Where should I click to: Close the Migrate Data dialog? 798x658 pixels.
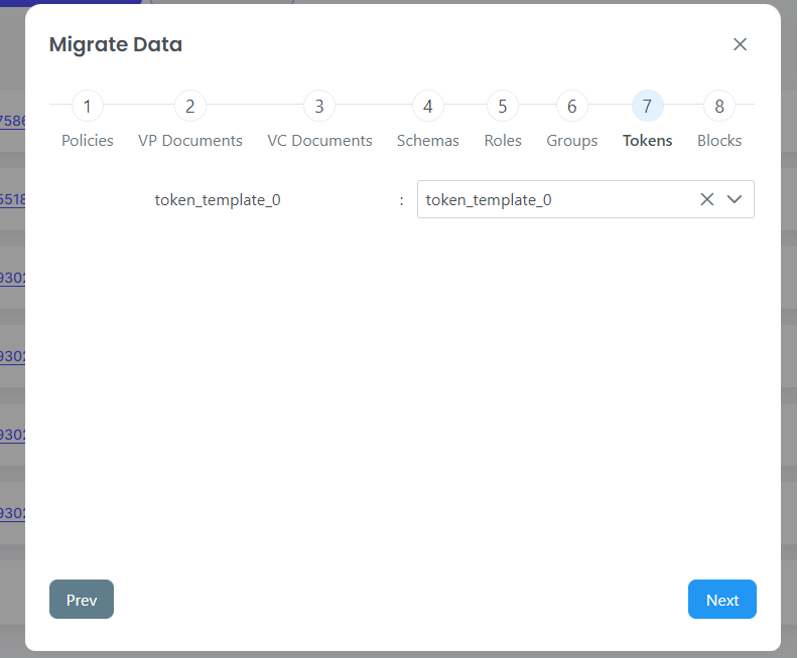point(740,44)
